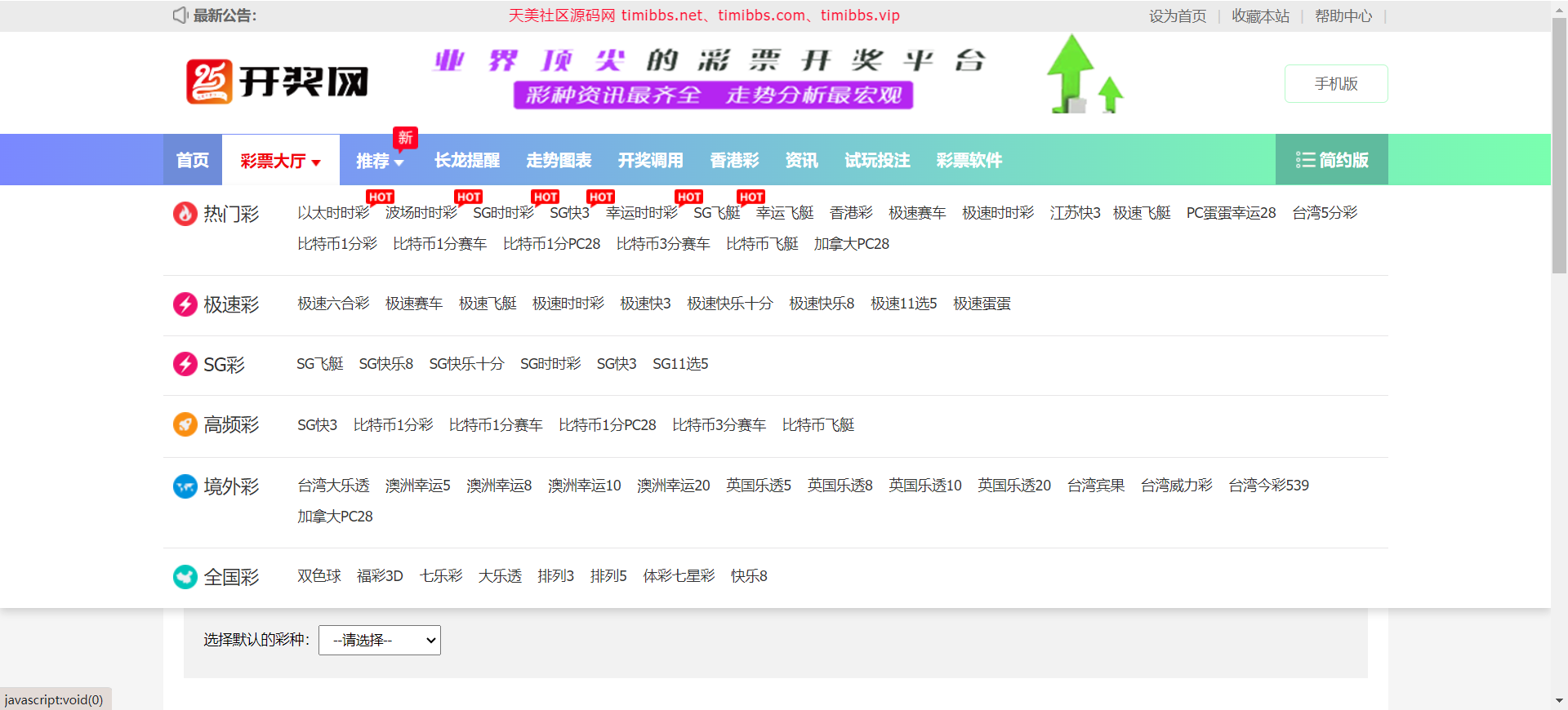
Task: Open 江苏快3 lottery
Action: [1075, 213]
